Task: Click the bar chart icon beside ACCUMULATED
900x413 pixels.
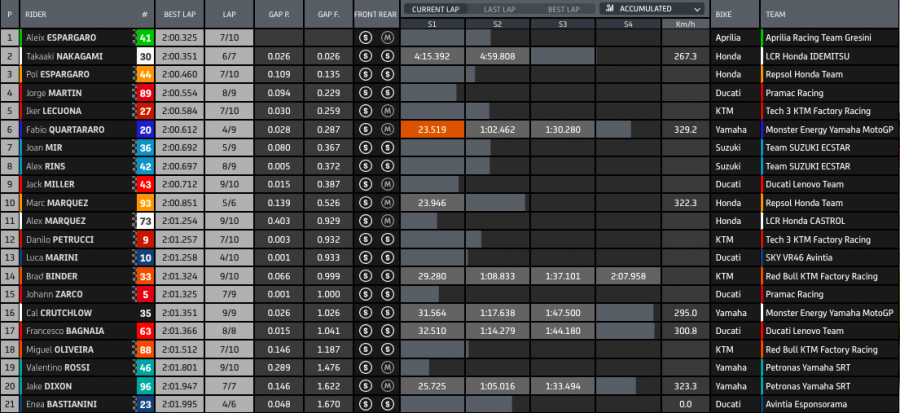Action: click(x=610, y=9)
